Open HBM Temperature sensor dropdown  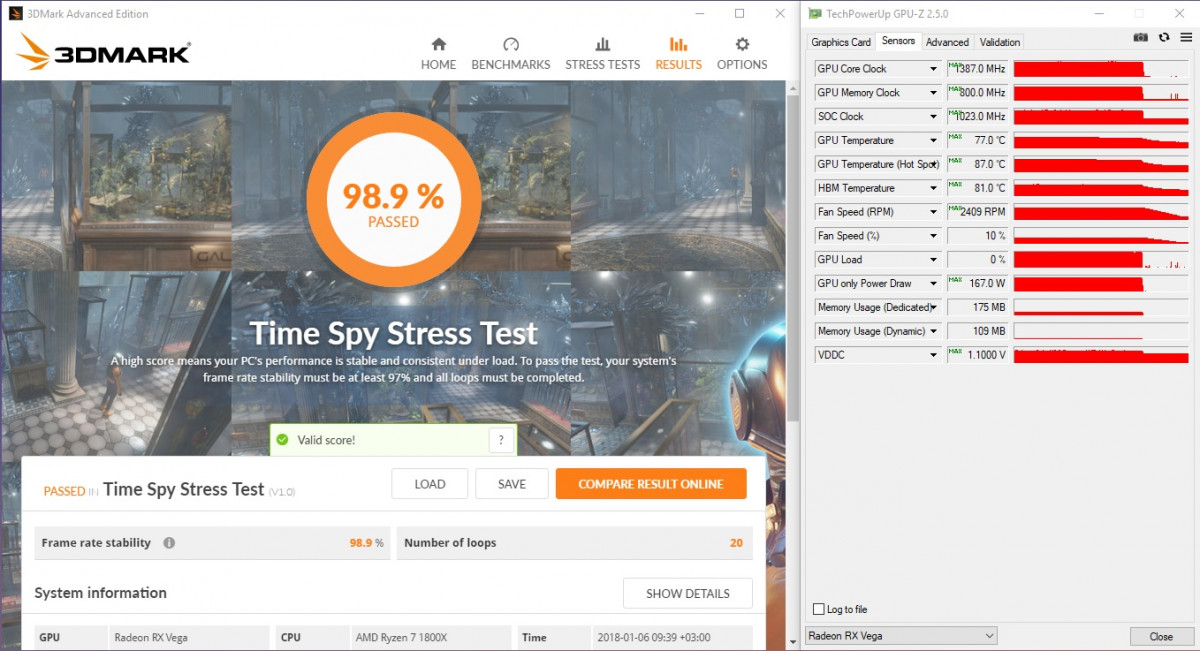coord(934,188)
